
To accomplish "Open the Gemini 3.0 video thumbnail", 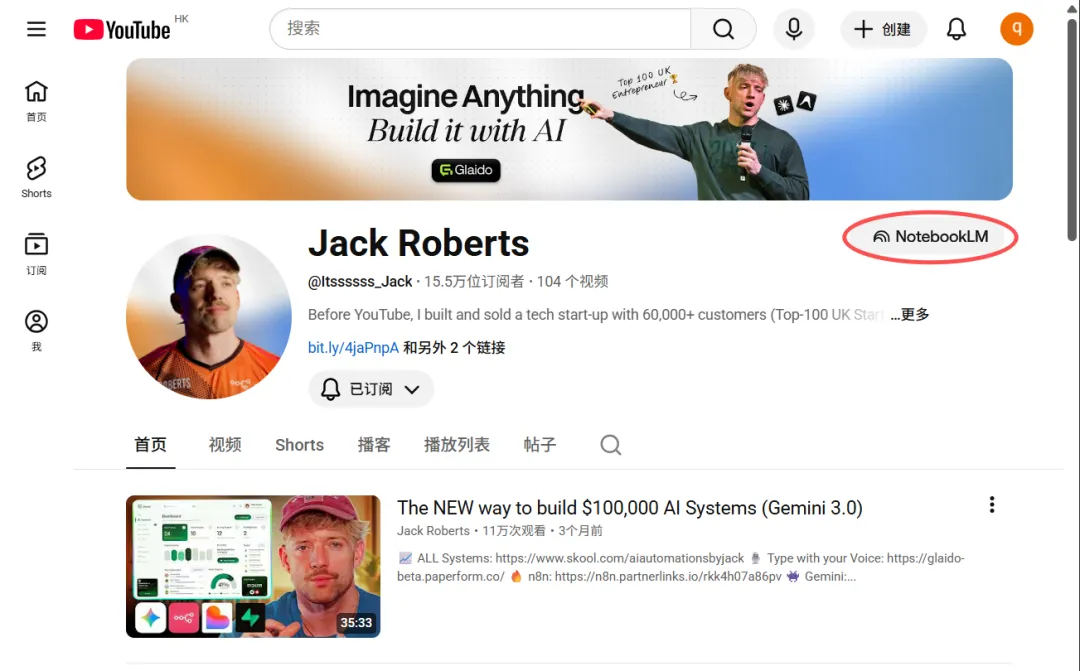I will [253, 566].
